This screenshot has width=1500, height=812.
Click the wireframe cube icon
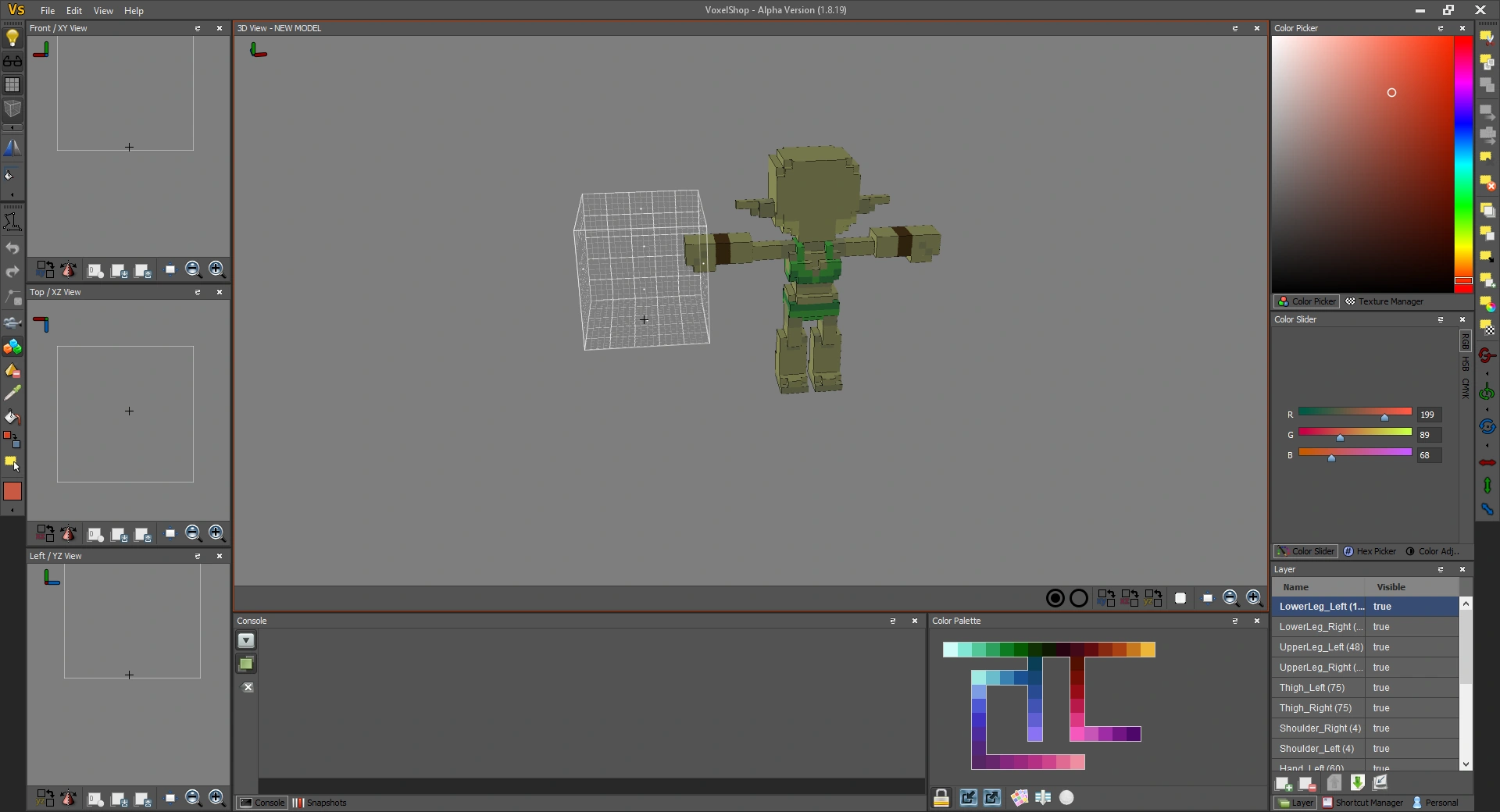click(x=12, y=109)
